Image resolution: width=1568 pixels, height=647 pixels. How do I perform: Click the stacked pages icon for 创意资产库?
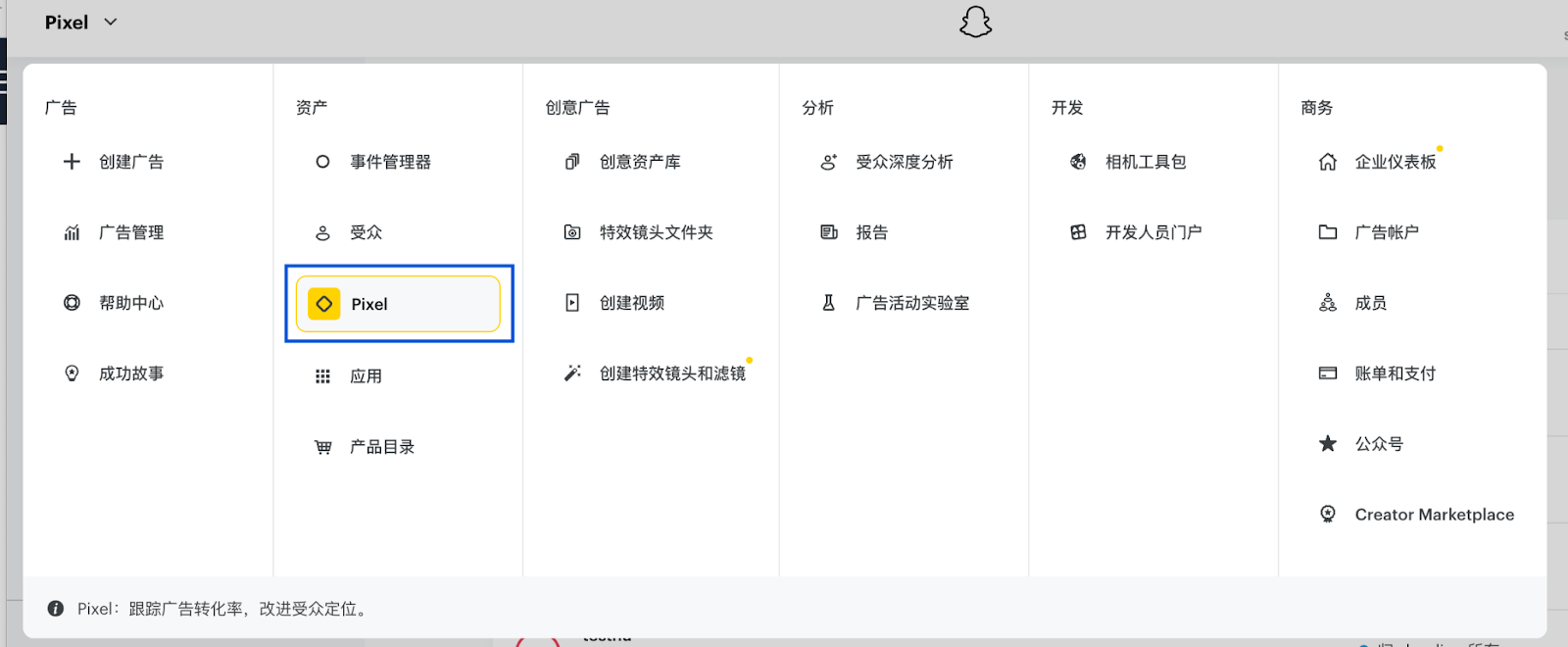[x=572, y=162]
